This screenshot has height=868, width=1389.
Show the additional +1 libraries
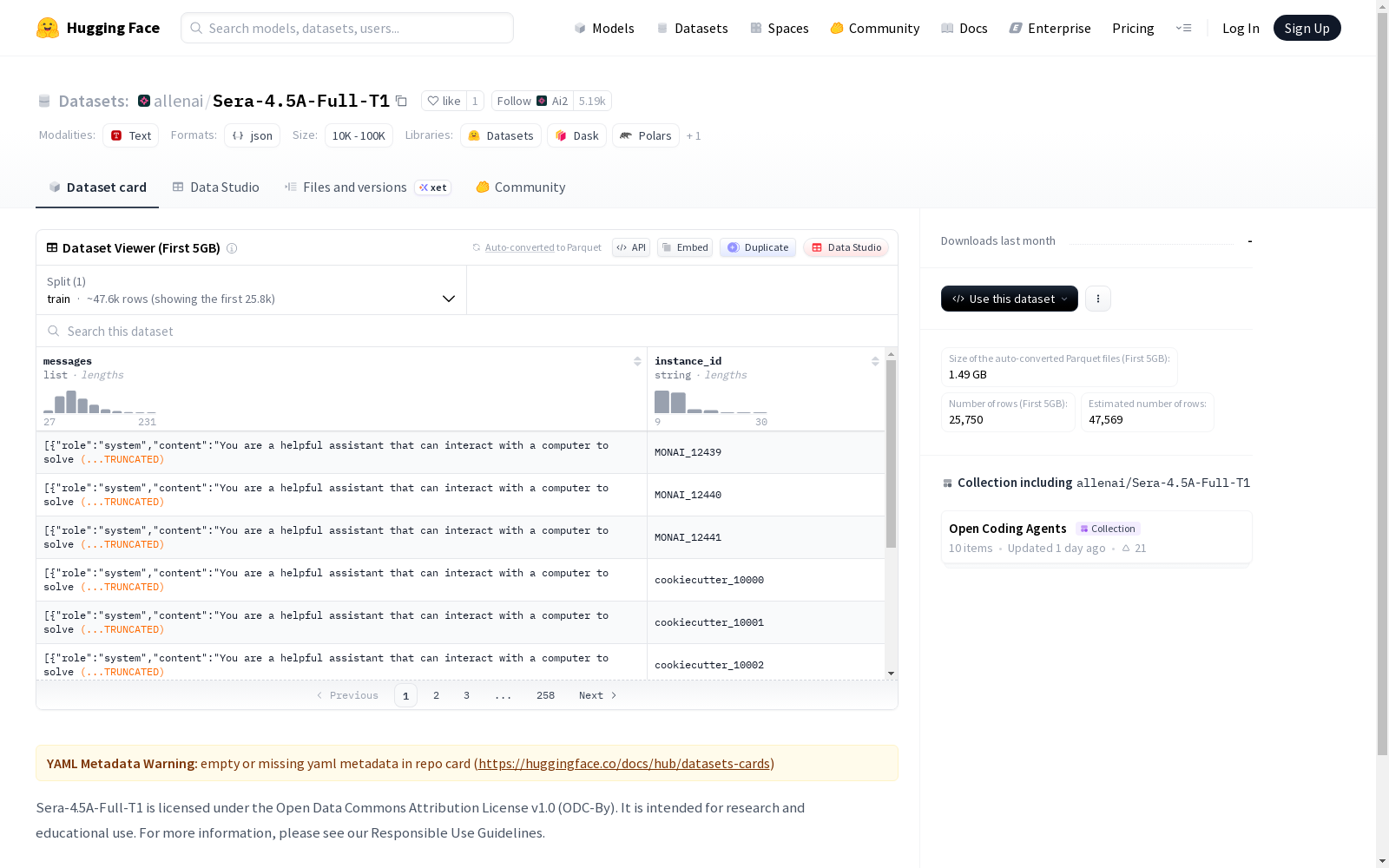click(x=694, y=136)
